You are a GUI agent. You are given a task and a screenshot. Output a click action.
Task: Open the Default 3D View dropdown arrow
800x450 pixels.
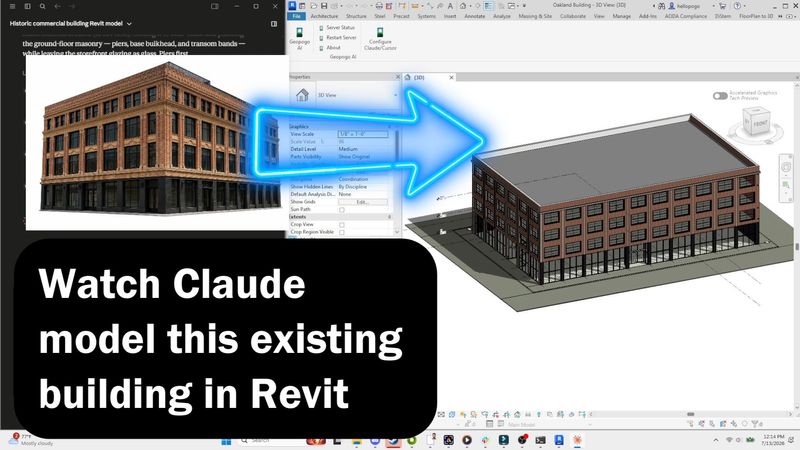tap(470, 6)
